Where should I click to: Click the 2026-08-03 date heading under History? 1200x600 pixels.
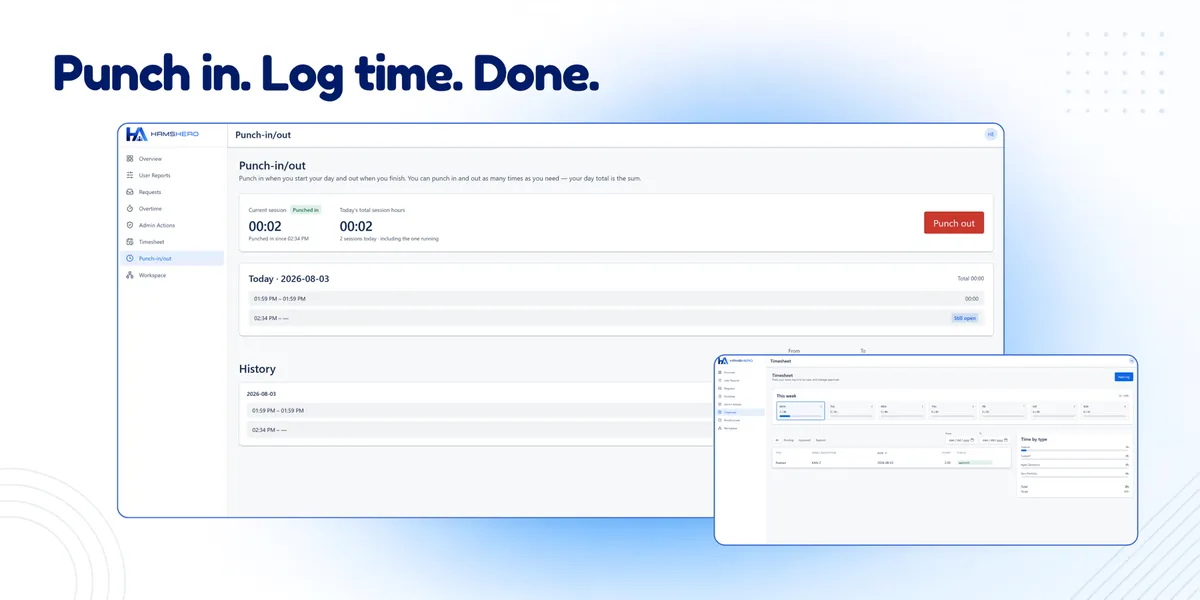(x=261, y=394)
